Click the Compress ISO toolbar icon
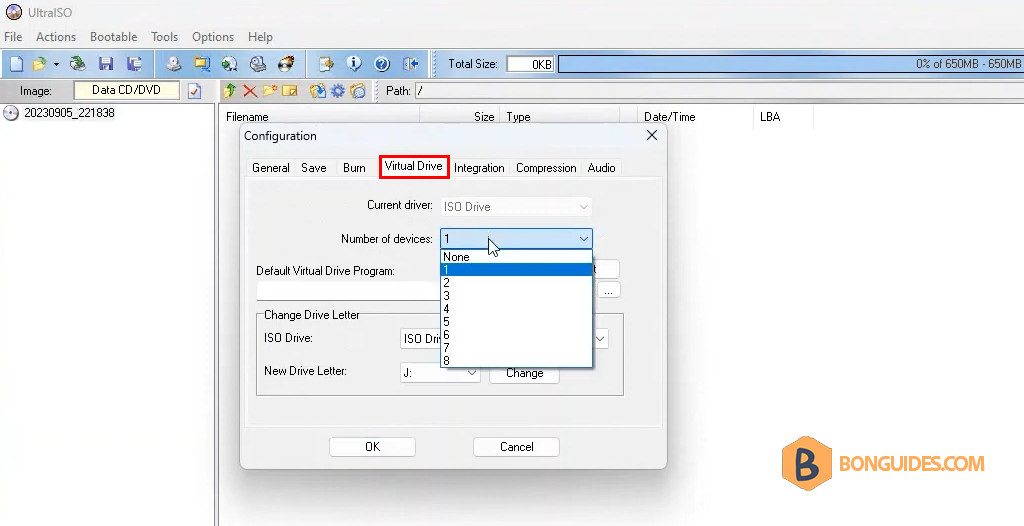1024x526 pixels. 202,64
